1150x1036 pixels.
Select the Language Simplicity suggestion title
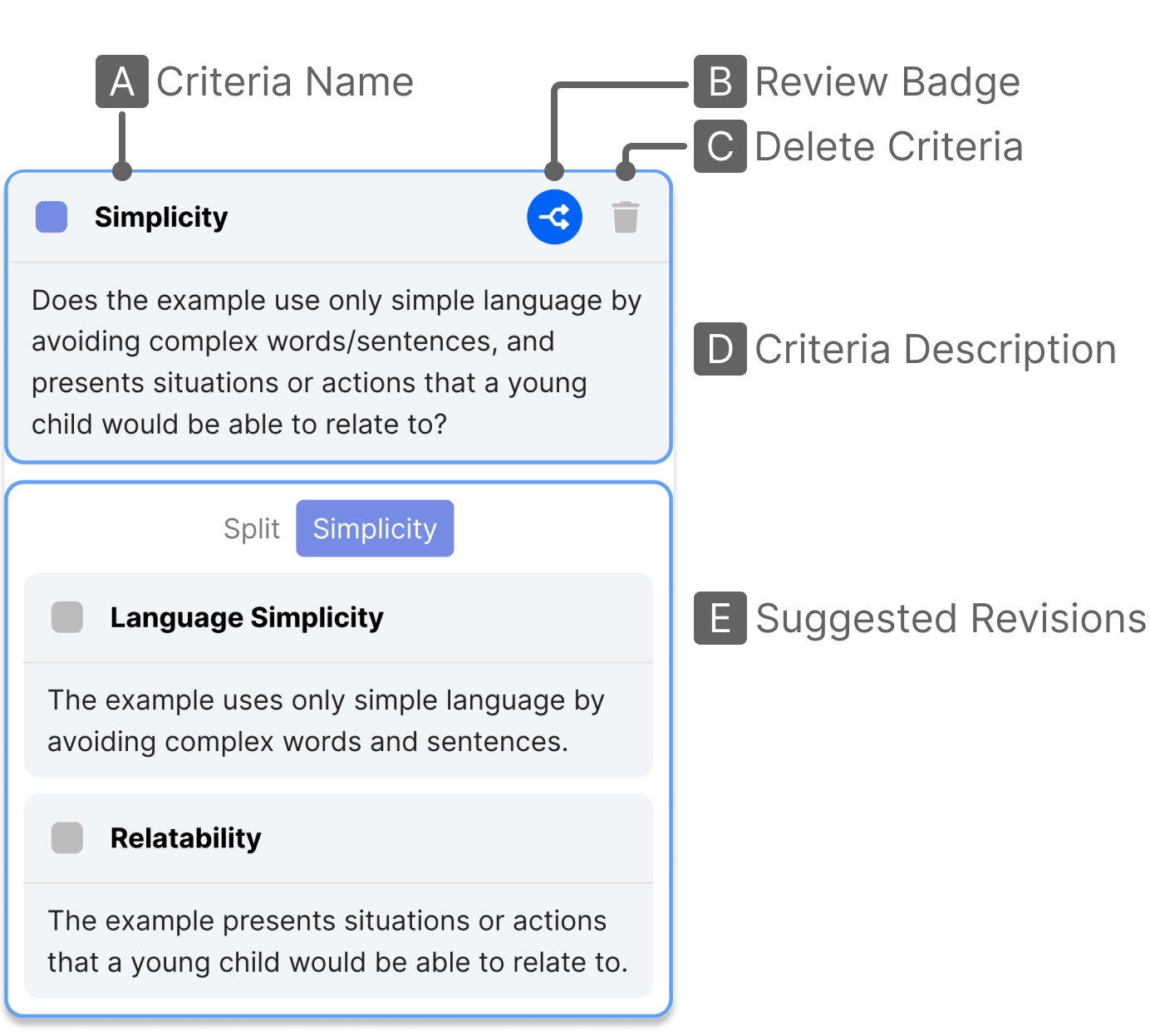tap(247, 617)
